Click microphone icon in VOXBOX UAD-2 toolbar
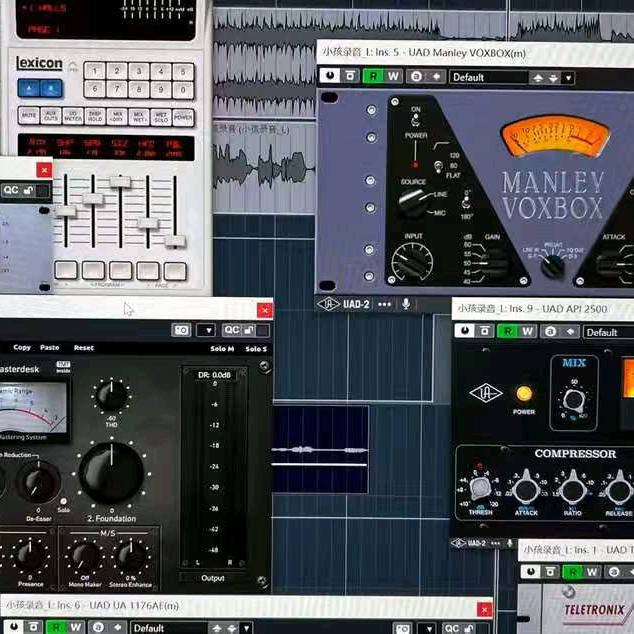Screen dimensions: 634x634 click(x=406, y=304)
